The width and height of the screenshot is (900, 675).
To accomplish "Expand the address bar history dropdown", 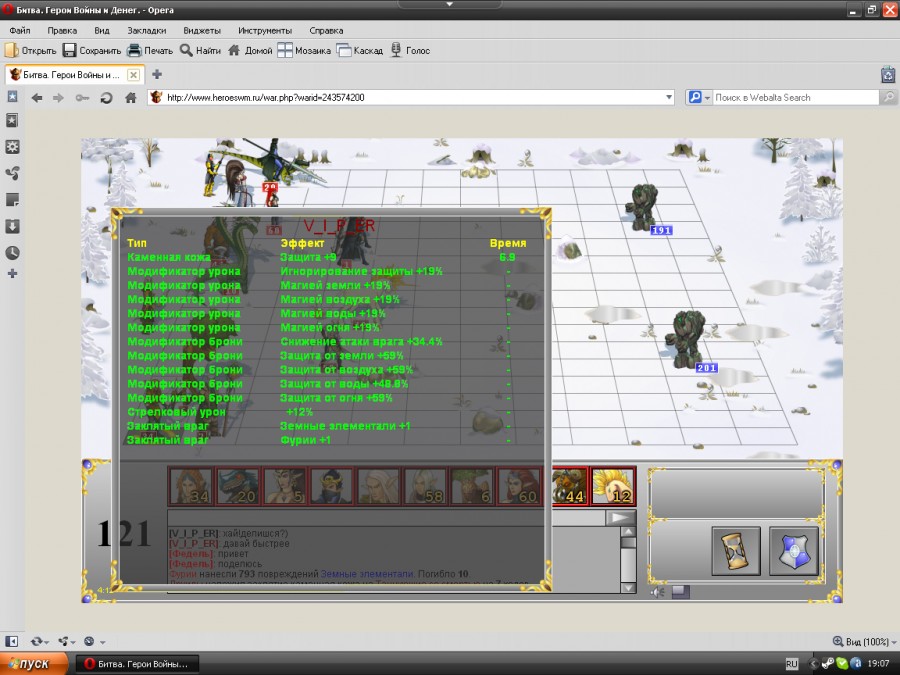I will (669, 98).
